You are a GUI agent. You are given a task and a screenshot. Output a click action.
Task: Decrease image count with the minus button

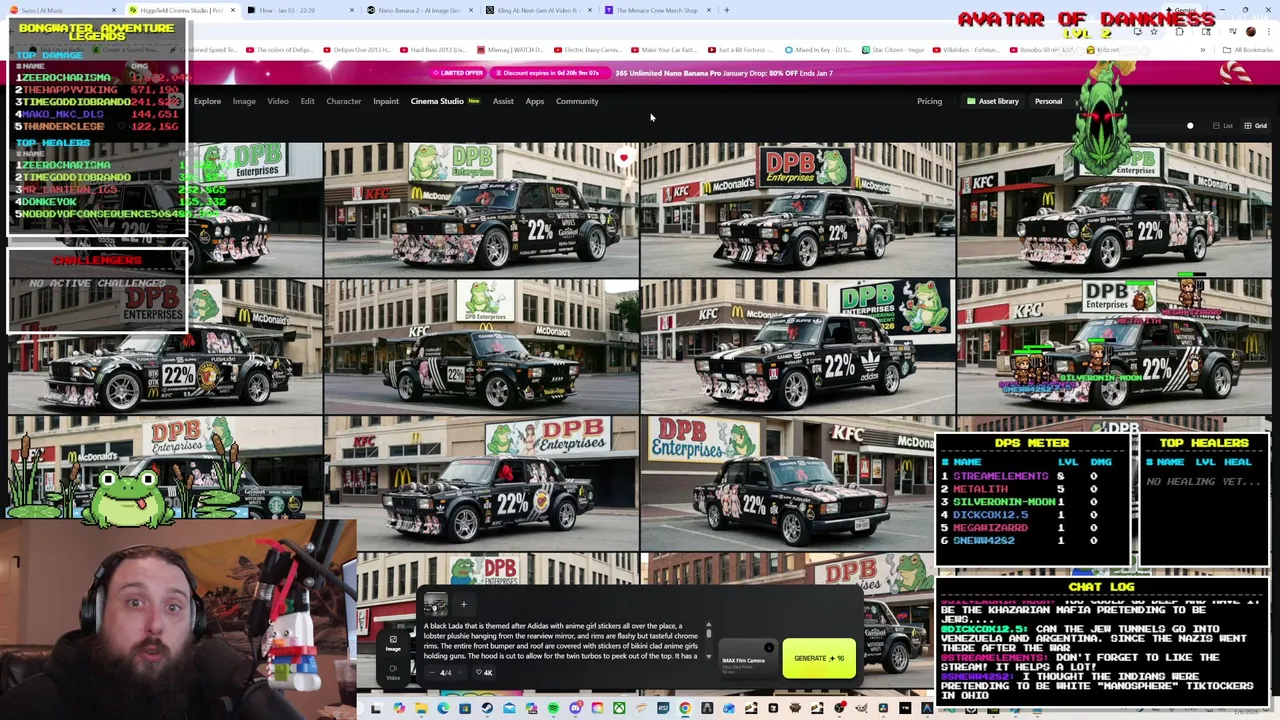click(x=432, y=672)
